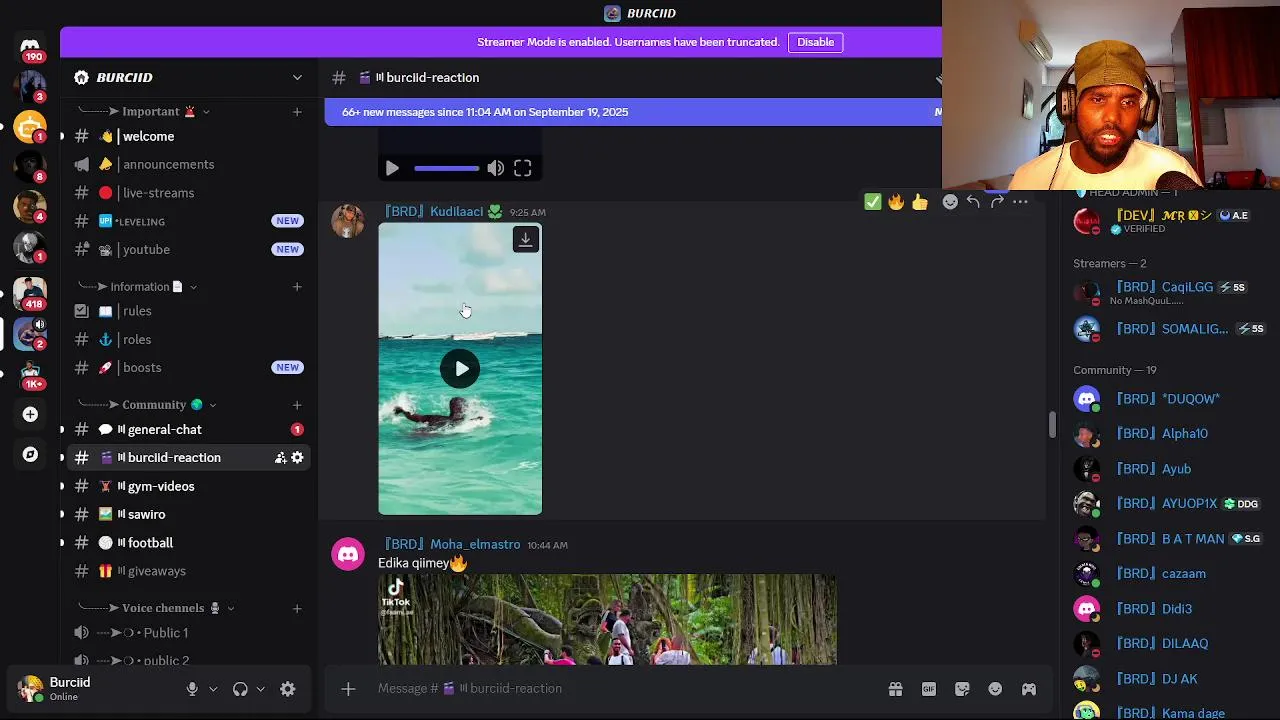
Task: Click the attachment plus button
Action: [x=348, y=689]
